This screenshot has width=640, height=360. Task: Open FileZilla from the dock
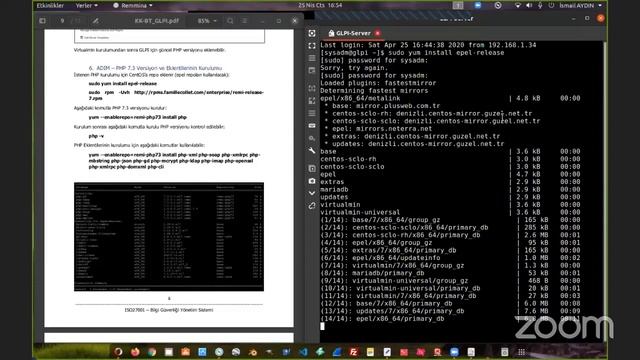[353, 352]
